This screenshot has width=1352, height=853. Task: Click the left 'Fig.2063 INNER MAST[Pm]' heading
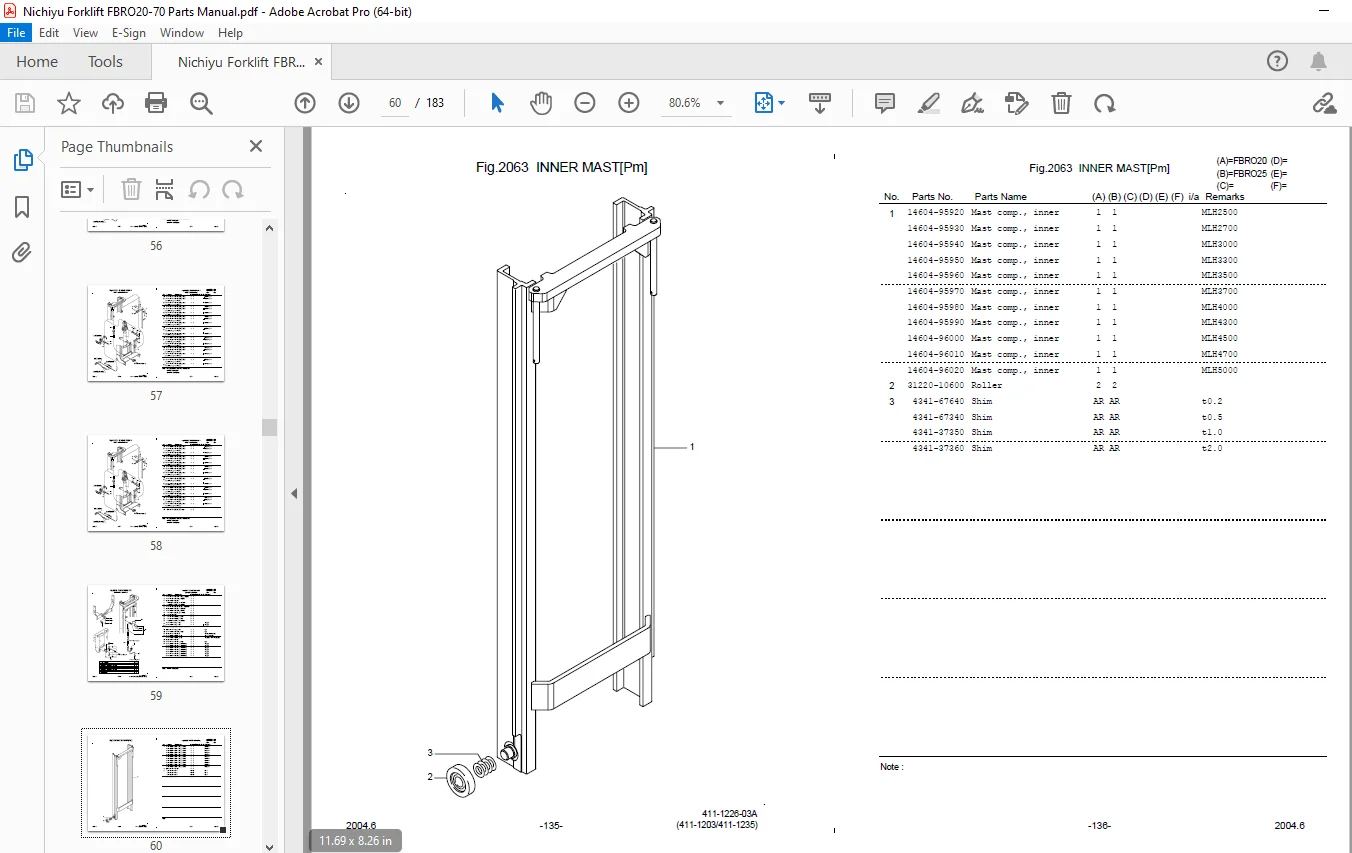561,167
